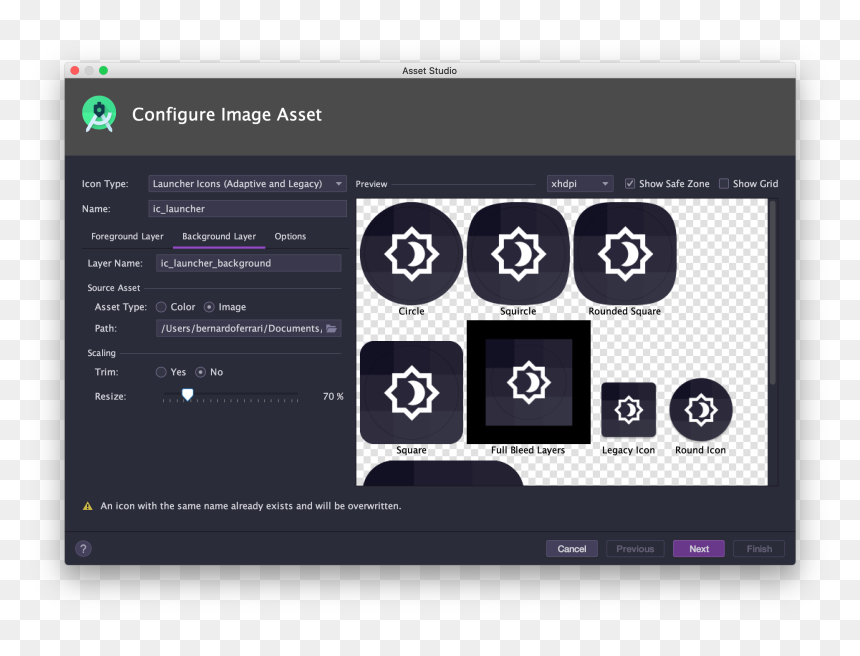Screen dimensions: 860x656
Task: Click the Source Asset section label
Action: point(114,288)
